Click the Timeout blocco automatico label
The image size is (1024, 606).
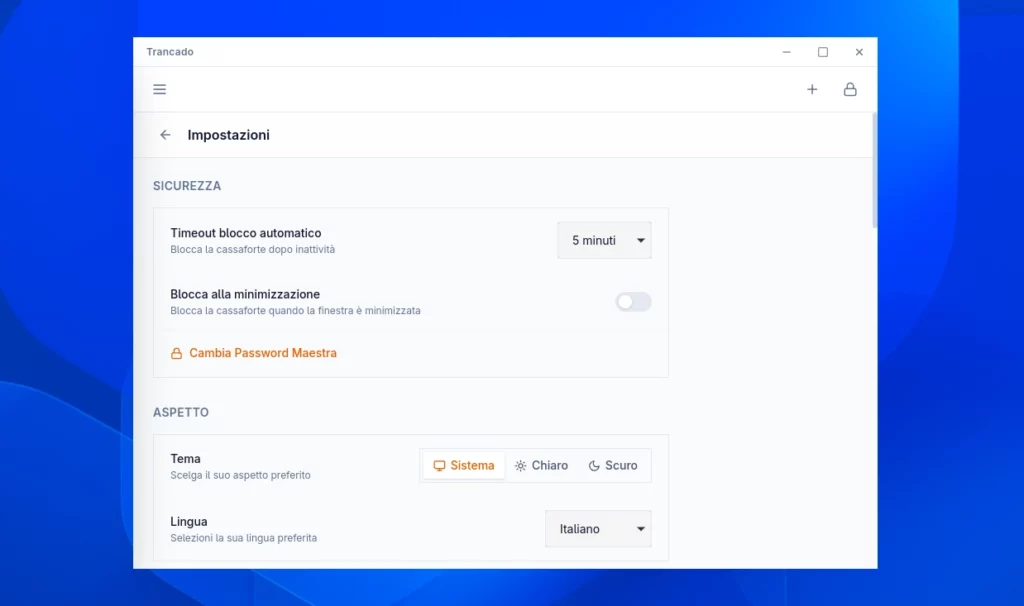tap(246, 233)
